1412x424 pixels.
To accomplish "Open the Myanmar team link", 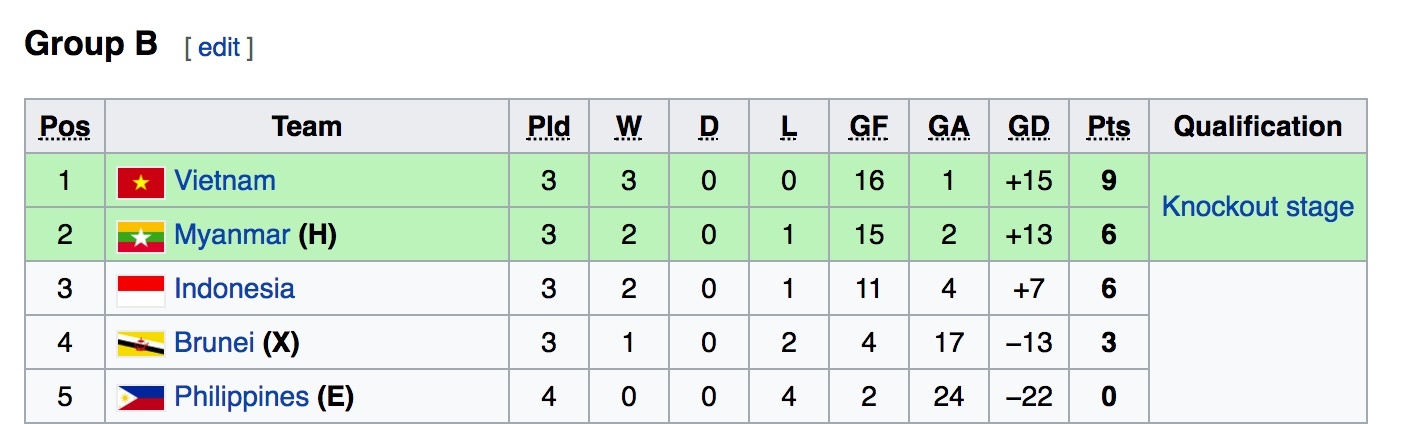I will coord(232,235).
